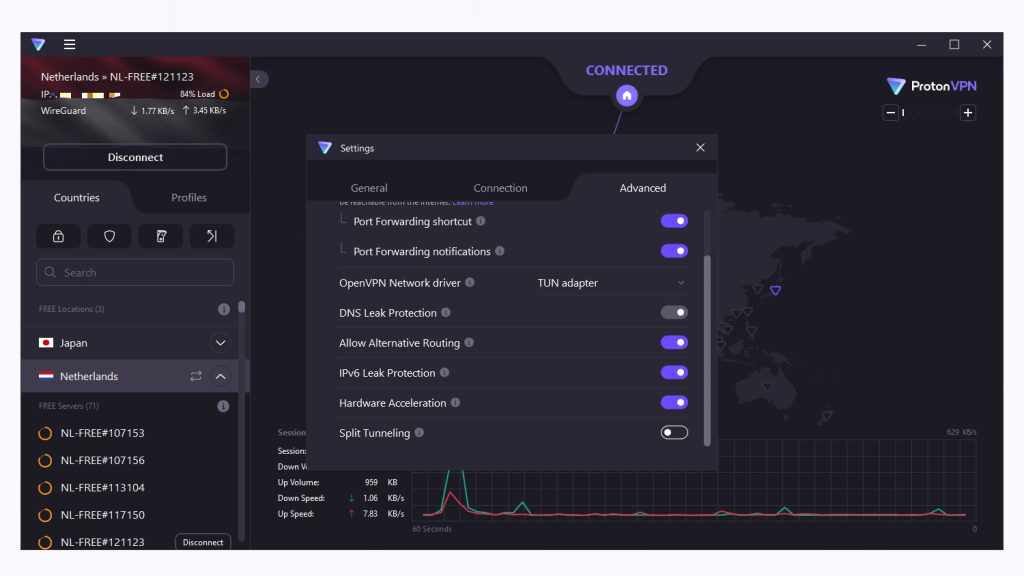Click the home icon under CONNECTED
Viewport: 1024px width, 576px height.
626,96
